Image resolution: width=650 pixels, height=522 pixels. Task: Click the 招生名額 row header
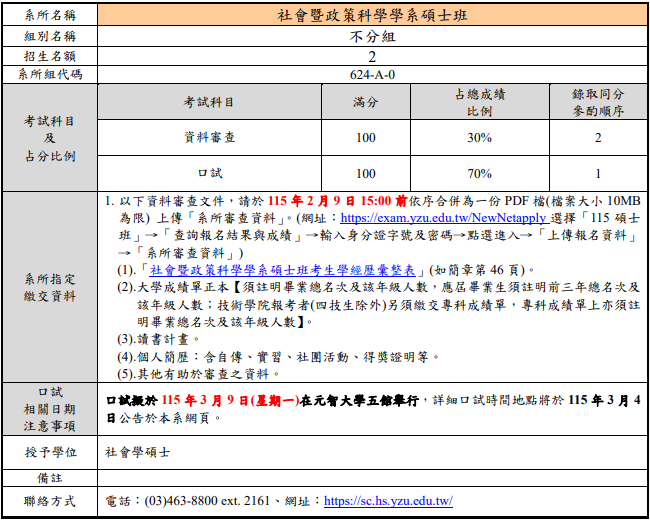(x=50, y=56)
